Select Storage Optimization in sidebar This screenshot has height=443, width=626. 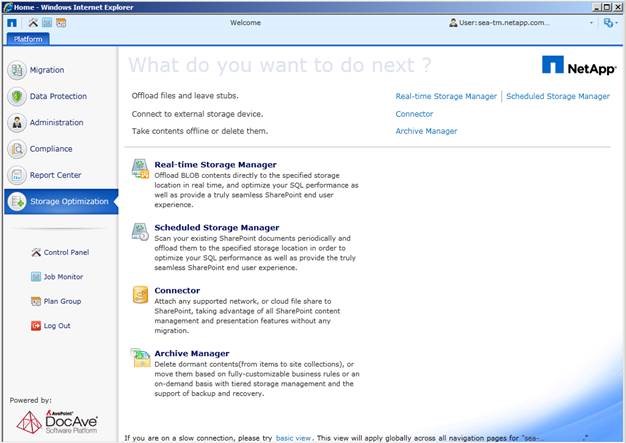pos(61,202)
